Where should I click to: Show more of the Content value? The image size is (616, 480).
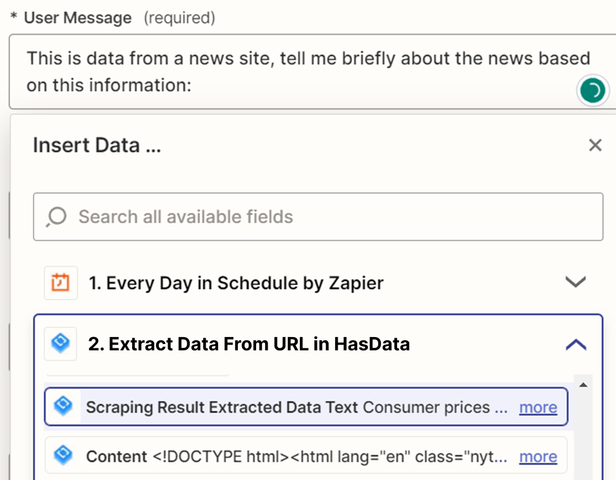click(538, 456)
